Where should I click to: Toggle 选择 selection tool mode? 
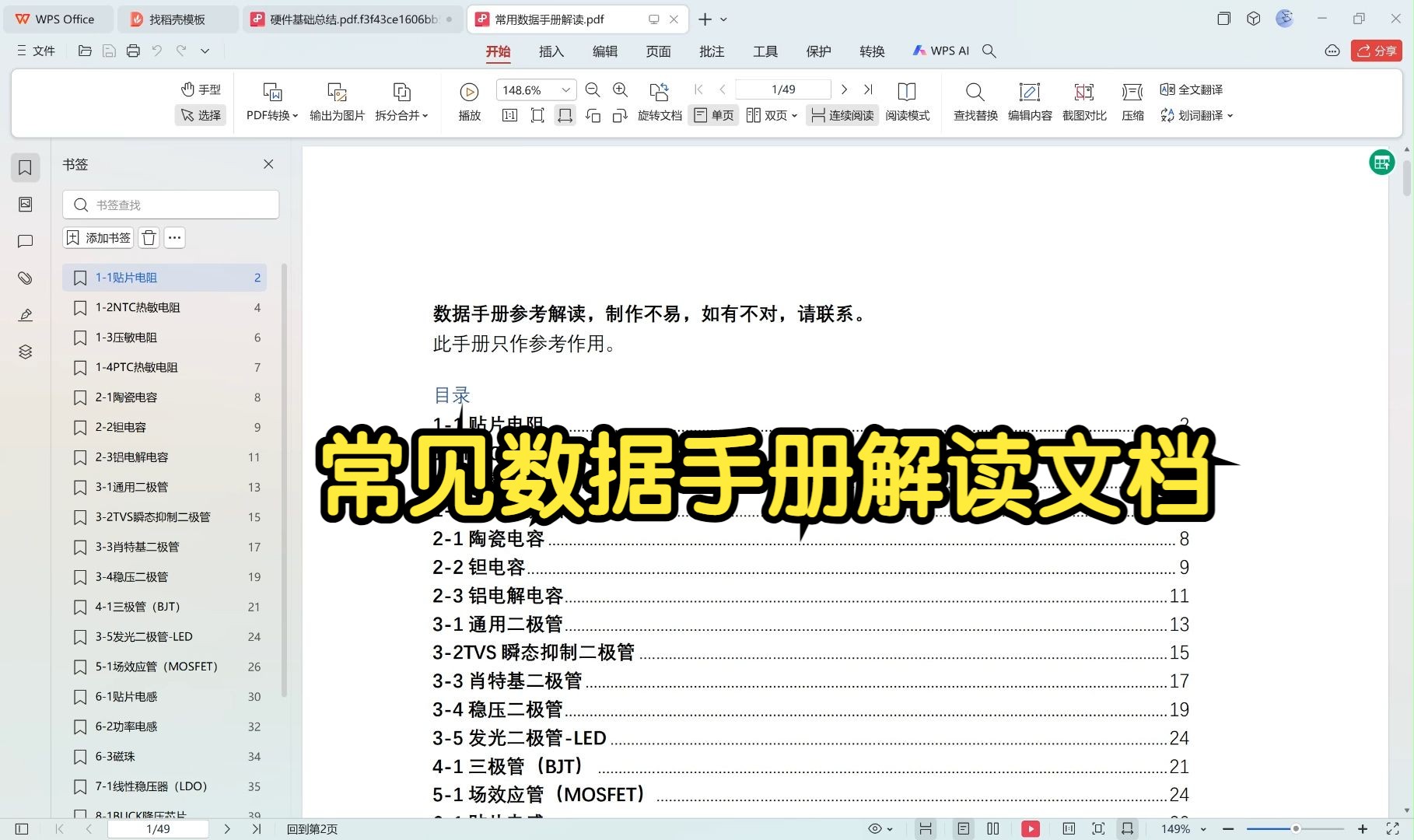point(201,115)
